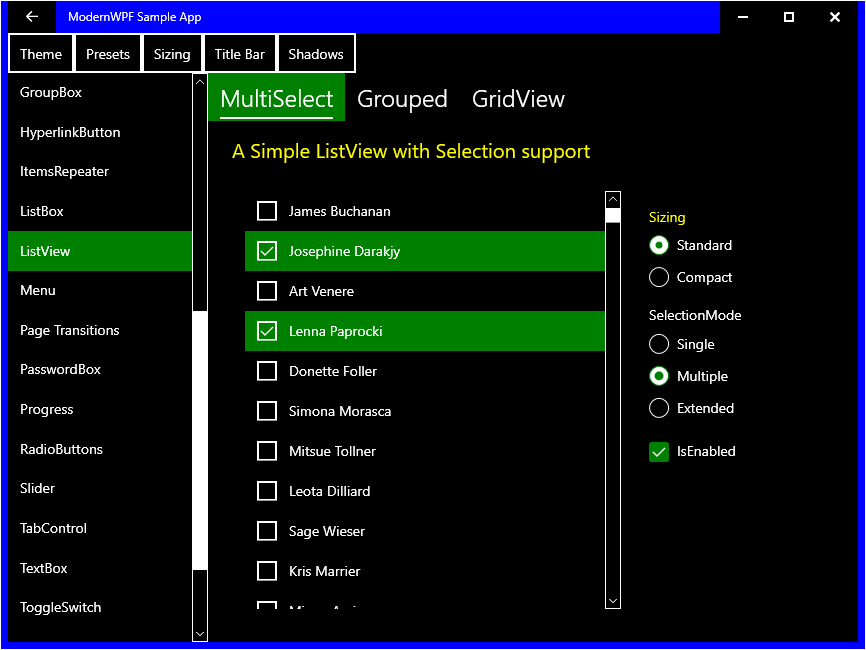The width and height of the screenshot is (866, 650).
Task: Open Slider page in sidebar
Action: [x=100, y=488]
